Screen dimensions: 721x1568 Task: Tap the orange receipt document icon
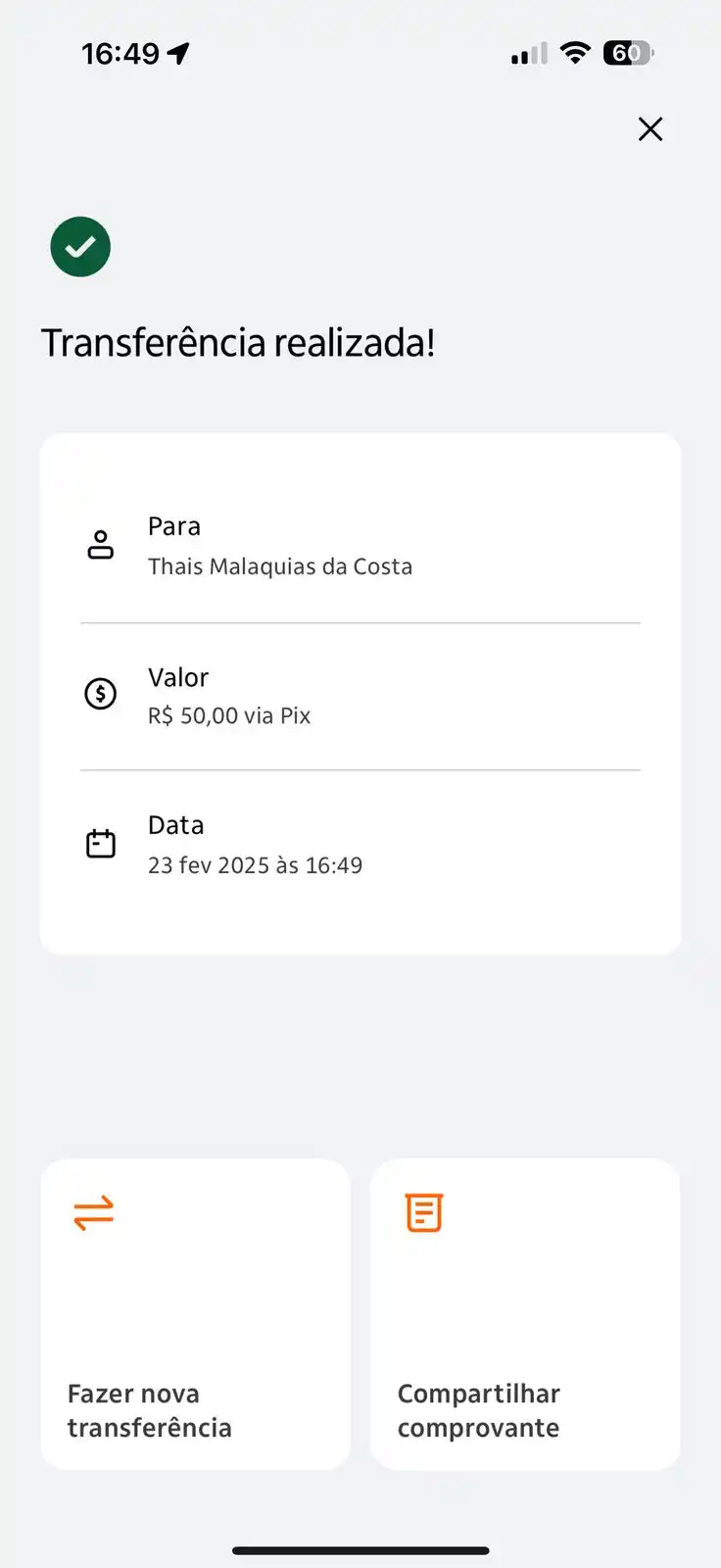[424, 1213]
